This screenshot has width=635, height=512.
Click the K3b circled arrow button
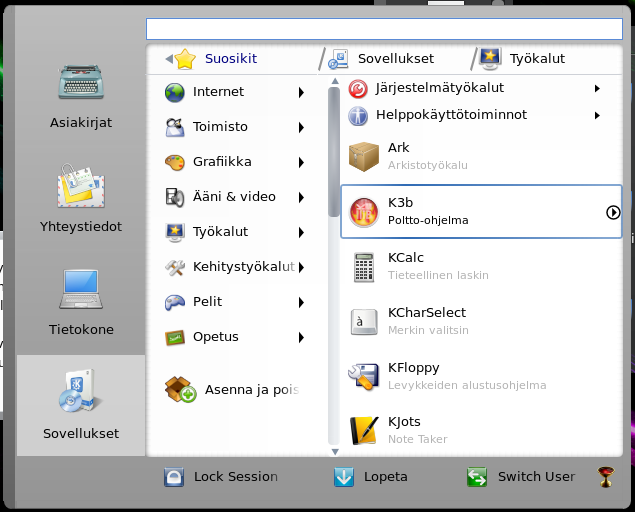(x=613, y=212)
